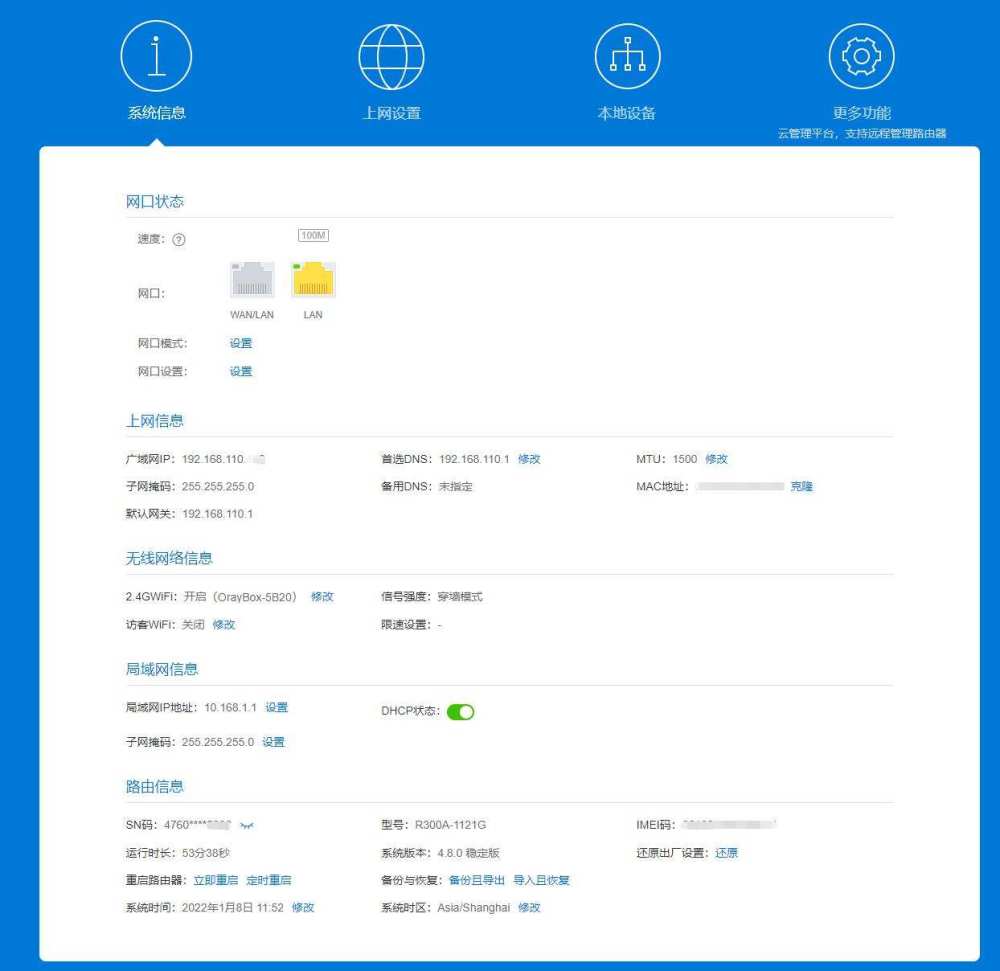Click 设置 next to 局域网IP地址
The image size is (1000, 971).
click(x=277, y=708)
